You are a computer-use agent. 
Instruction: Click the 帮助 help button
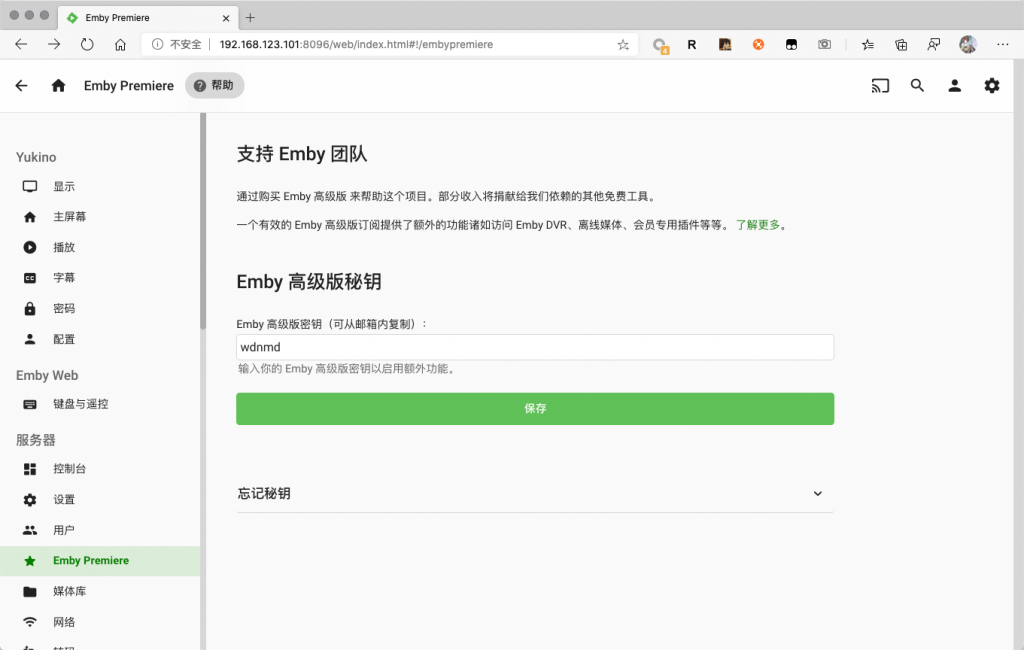pyautogui.click(x=214, y=86)
